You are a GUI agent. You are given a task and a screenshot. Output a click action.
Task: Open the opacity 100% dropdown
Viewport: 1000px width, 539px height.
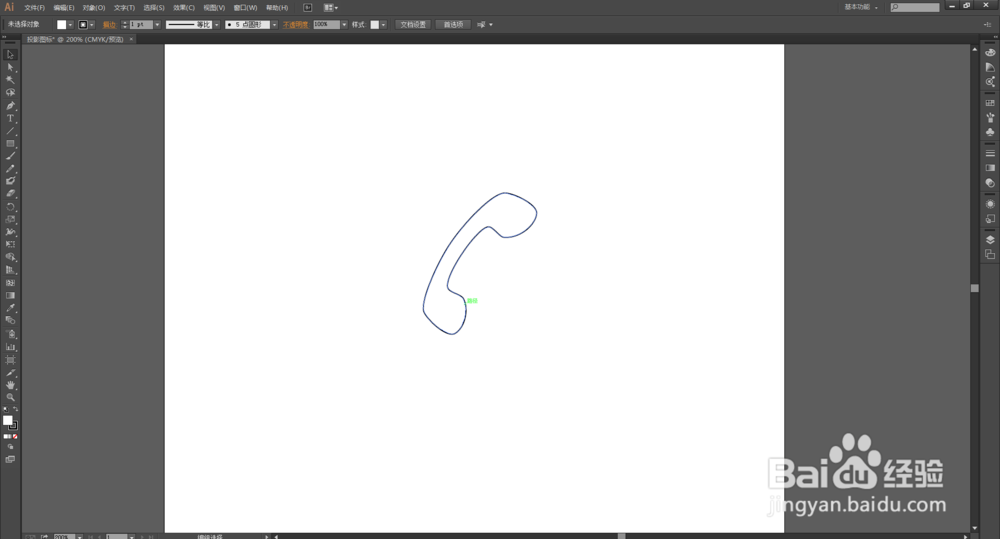pyautogui.click(x=344, y=25)
